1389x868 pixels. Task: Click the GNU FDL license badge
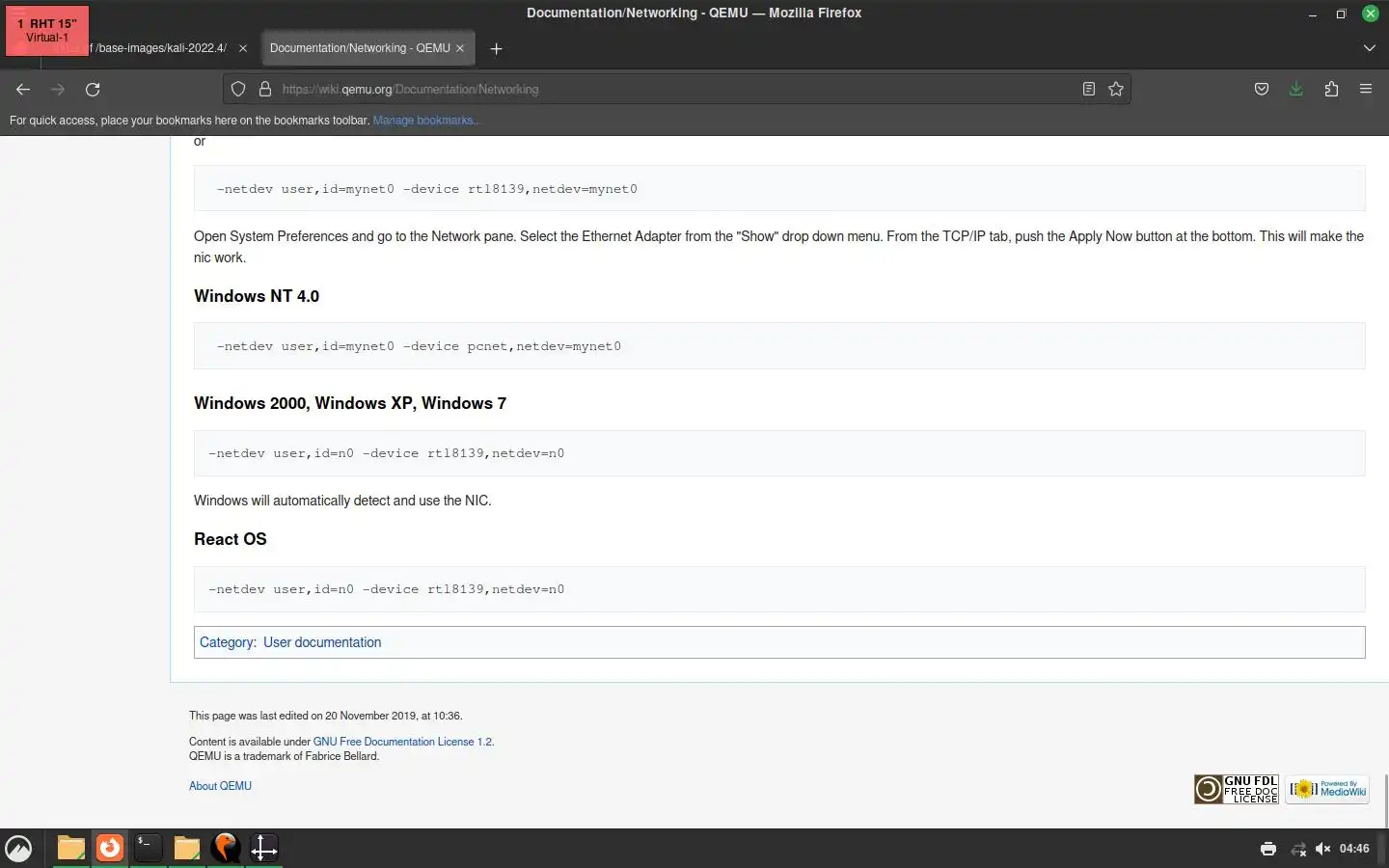pyautogui.click(x=1237, y=789)
